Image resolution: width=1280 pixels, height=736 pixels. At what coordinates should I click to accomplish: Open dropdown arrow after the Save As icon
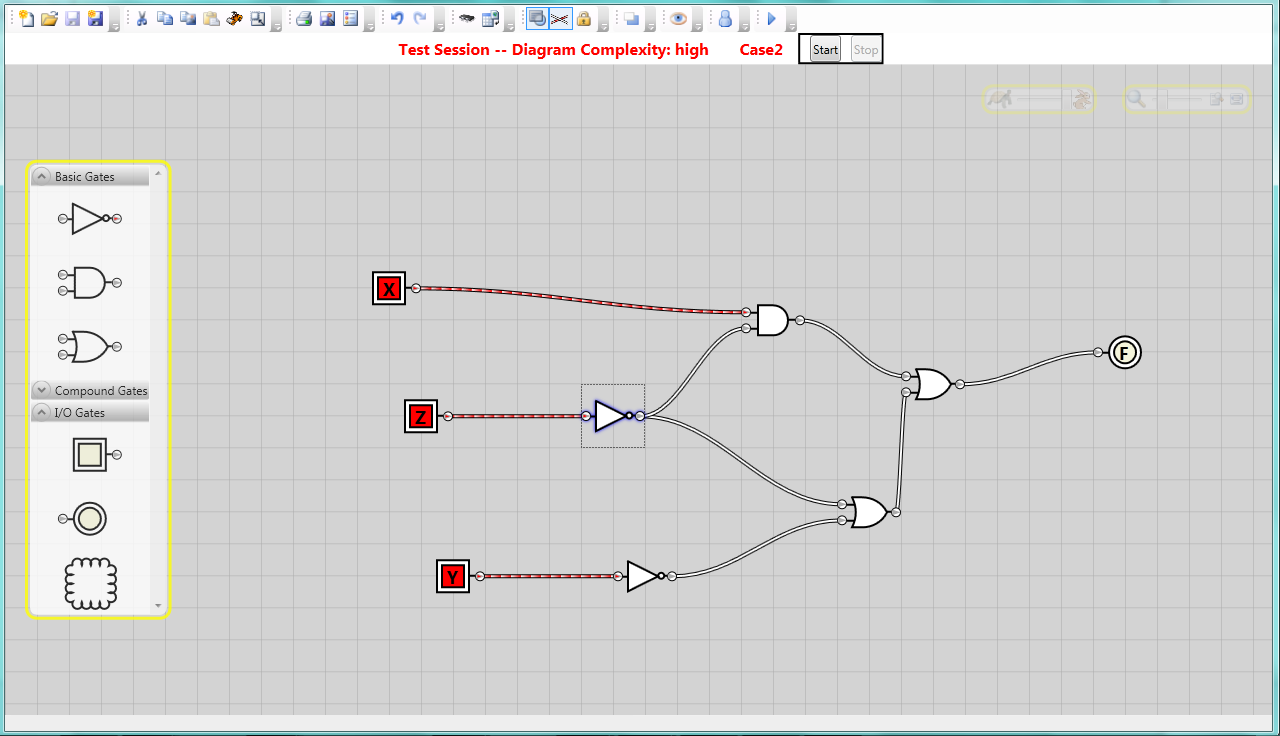click(114, 21)
